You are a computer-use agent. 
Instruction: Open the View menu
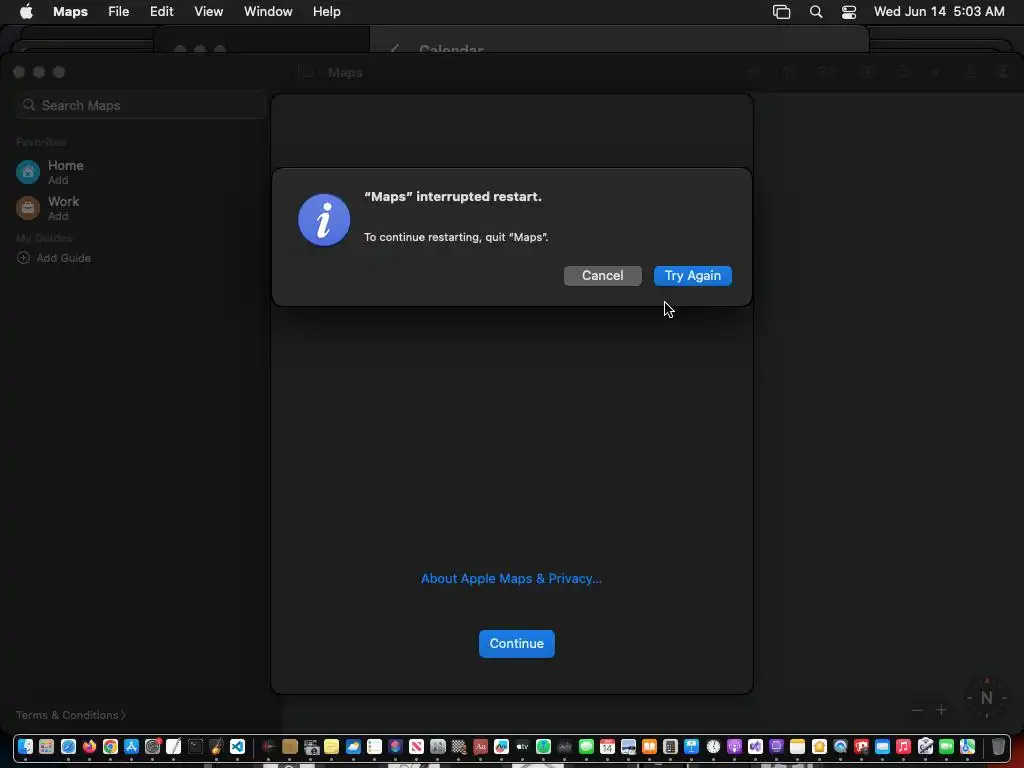(x=208, y=12)
